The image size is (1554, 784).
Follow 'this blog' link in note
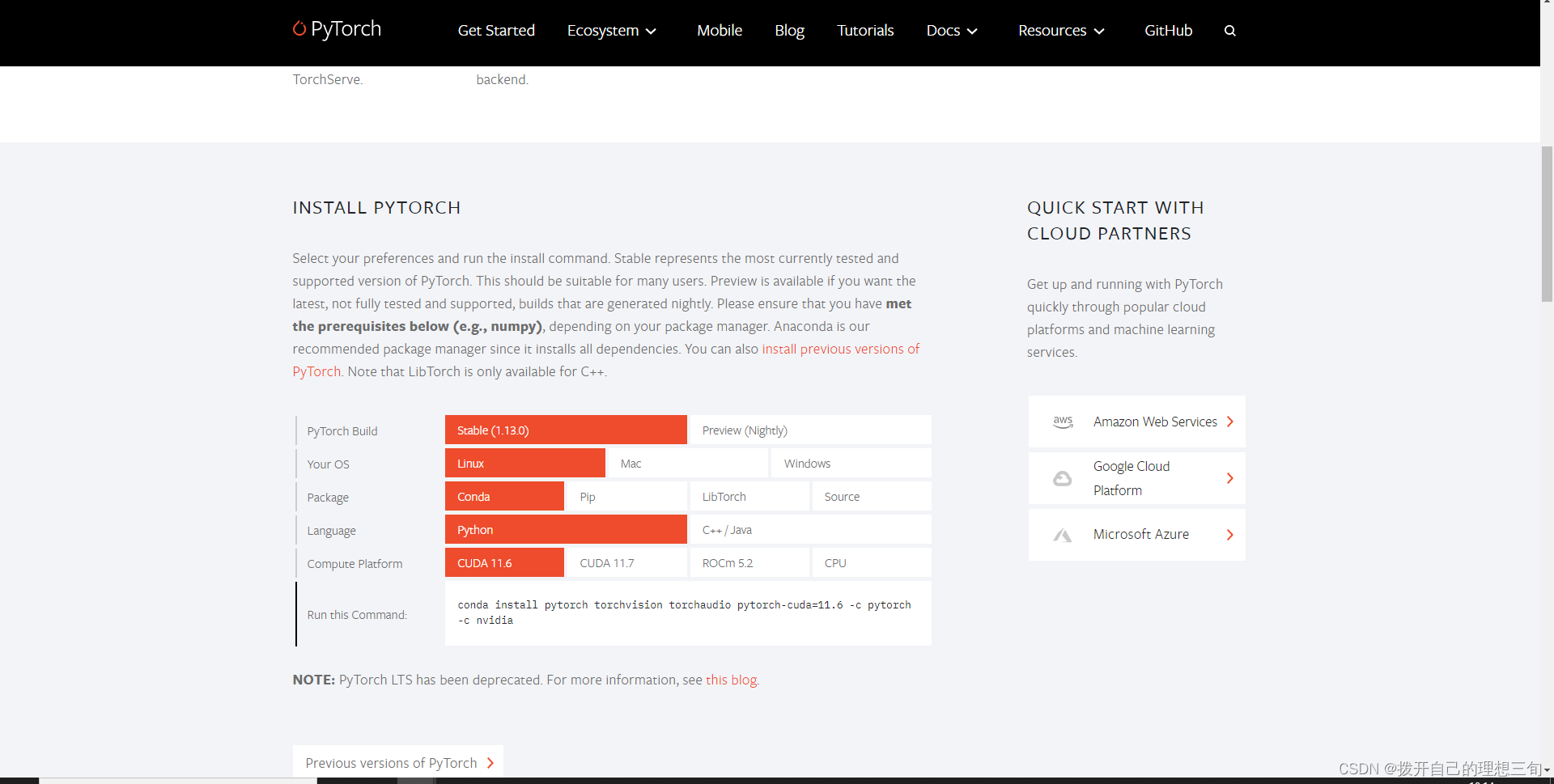(x=732, y=680)
